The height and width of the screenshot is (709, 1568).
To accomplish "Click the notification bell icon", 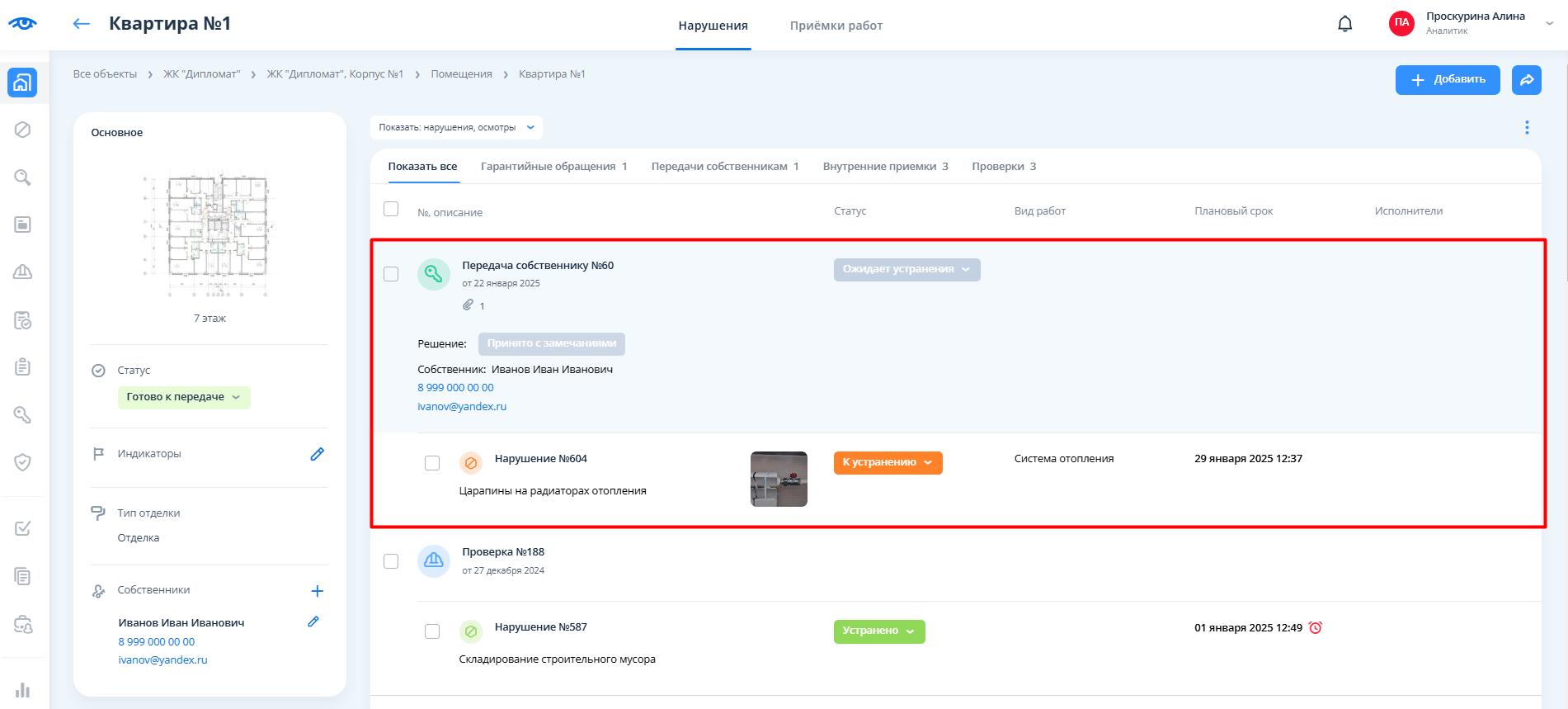I will [x=1344, y=24].
